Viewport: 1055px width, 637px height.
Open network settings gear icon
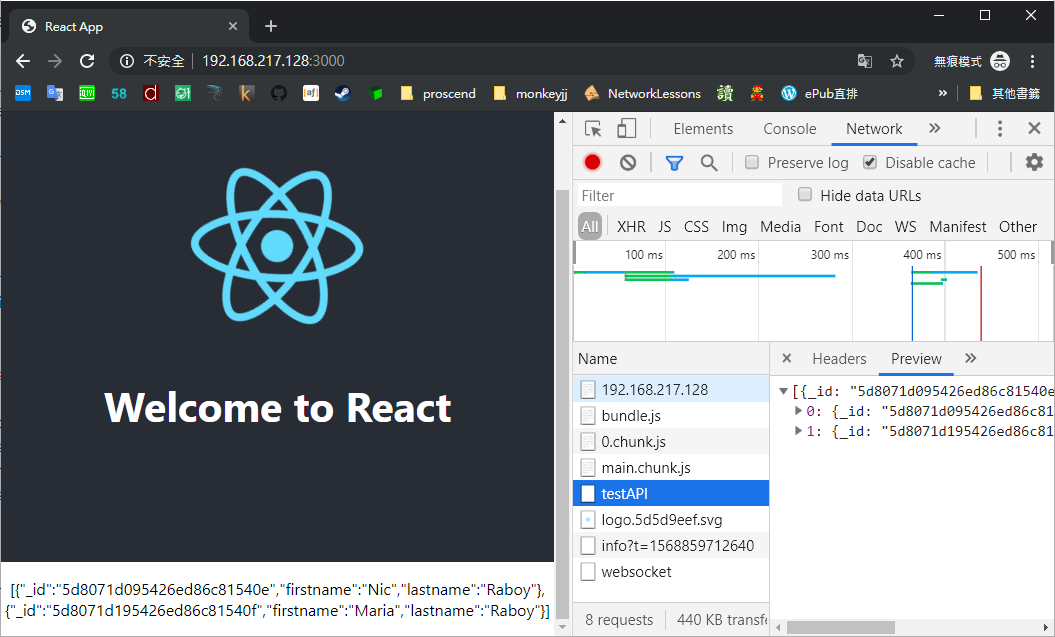[x=1034, y=162]
